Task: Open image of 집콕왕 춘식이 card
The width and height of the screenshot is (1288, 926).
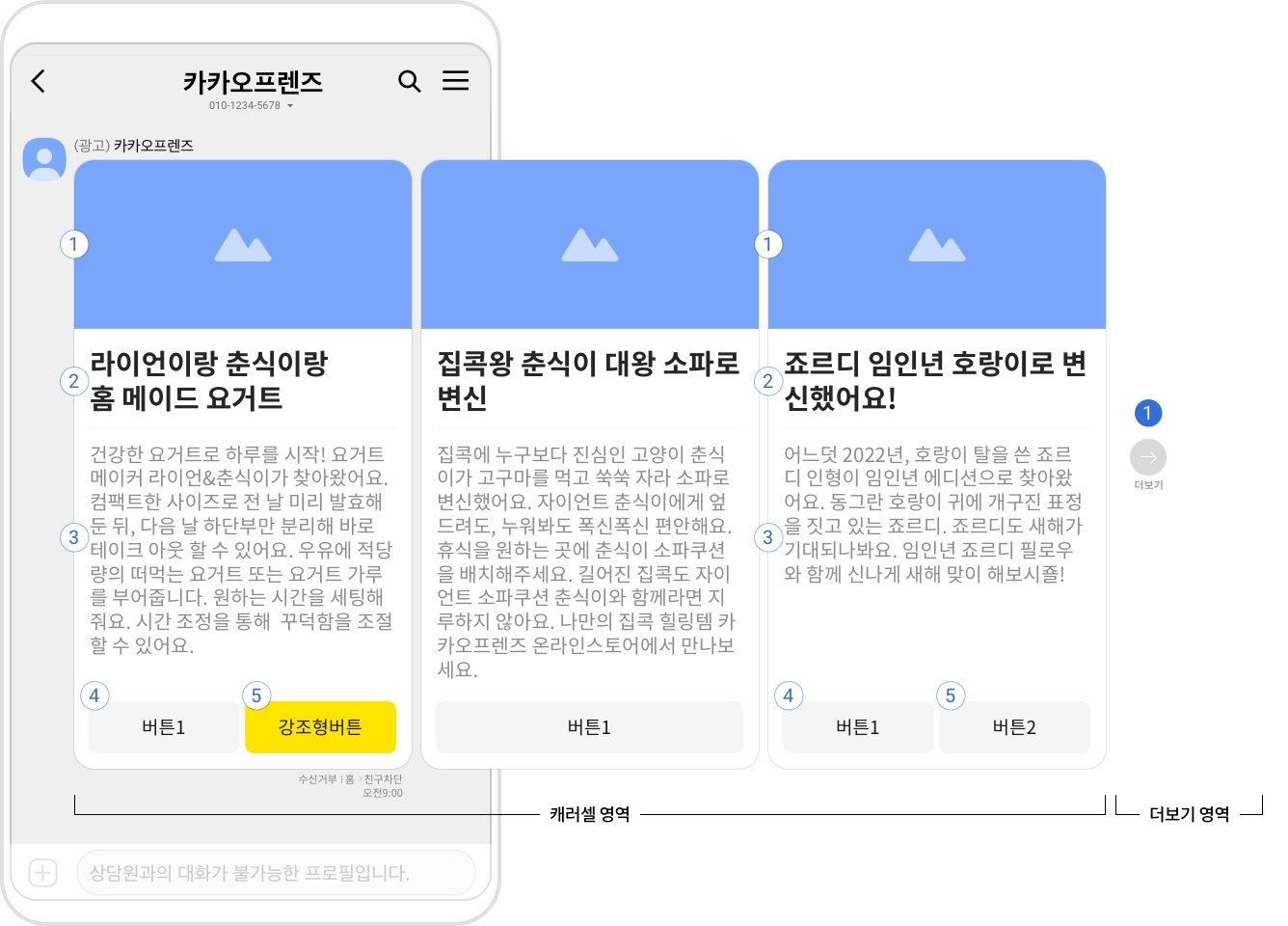Action: point(590,245)
